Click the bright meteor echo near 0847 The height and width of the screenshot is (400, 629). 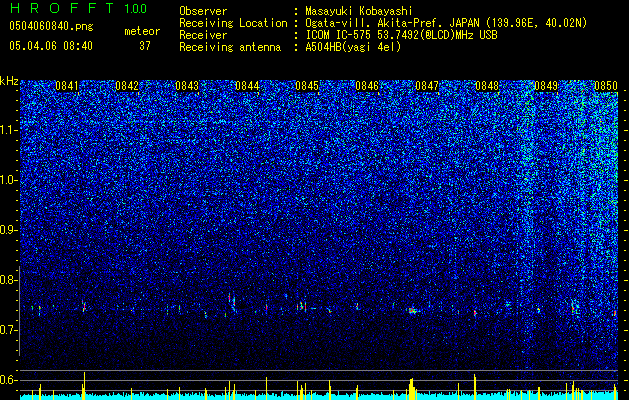tap(412, 310)
